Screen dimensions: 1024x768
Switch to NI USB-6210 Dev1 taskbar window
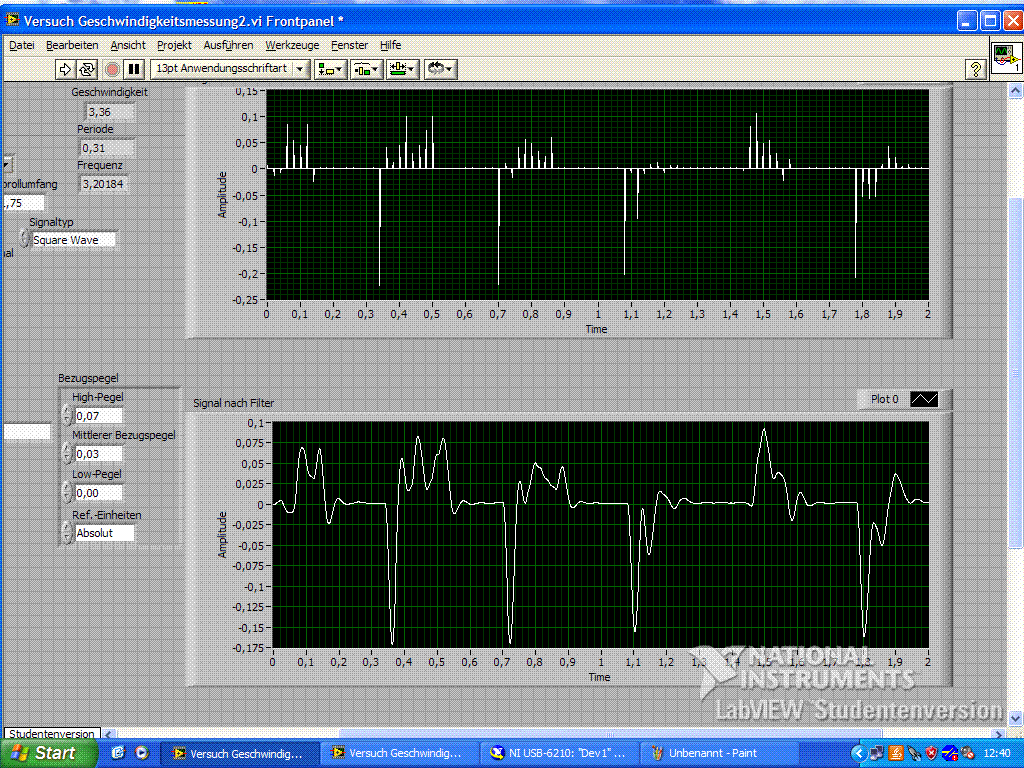tap(558, 753)
